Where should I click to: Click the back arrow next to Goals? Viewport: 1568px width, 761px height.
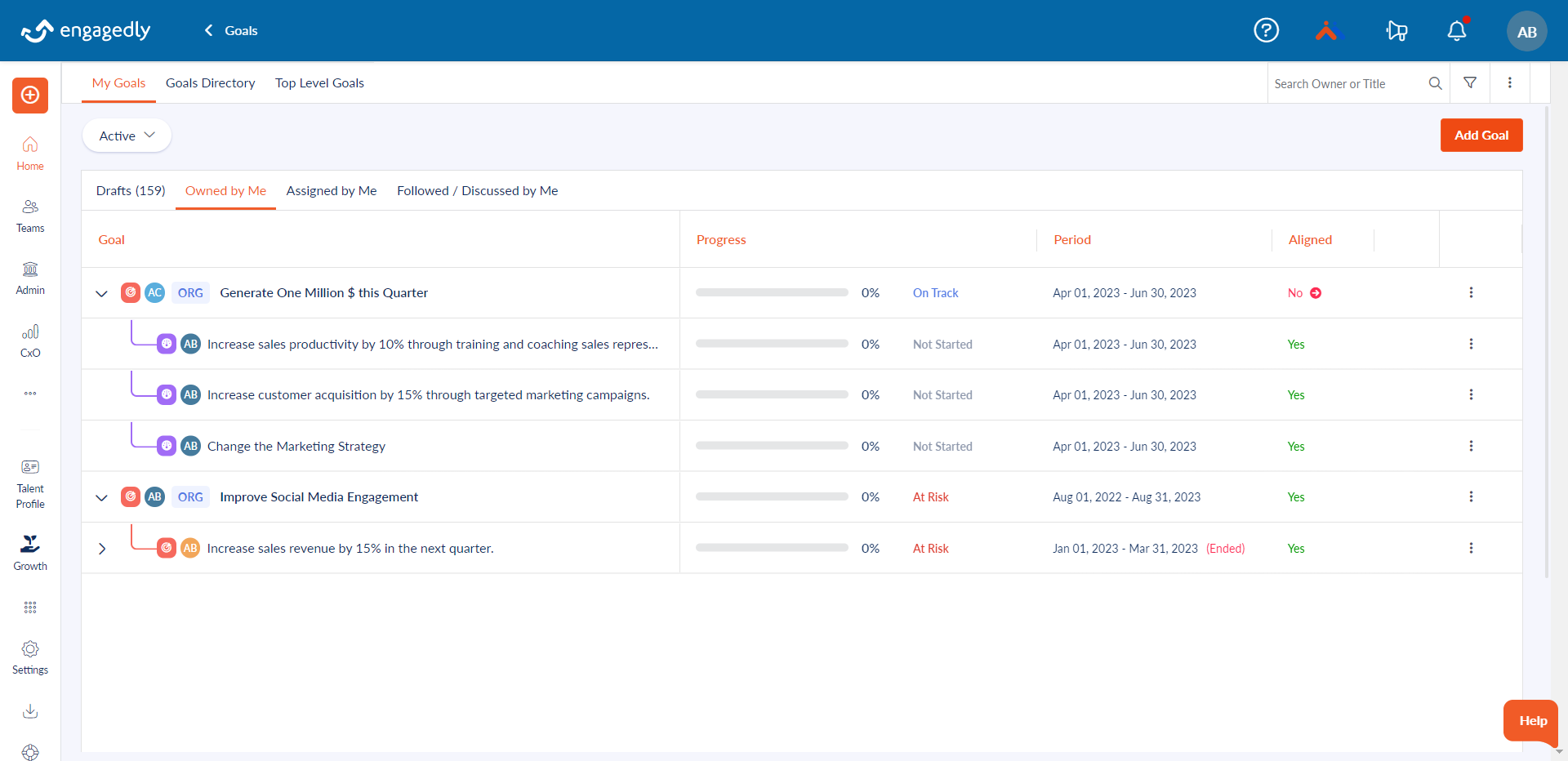tap(209, 30)
